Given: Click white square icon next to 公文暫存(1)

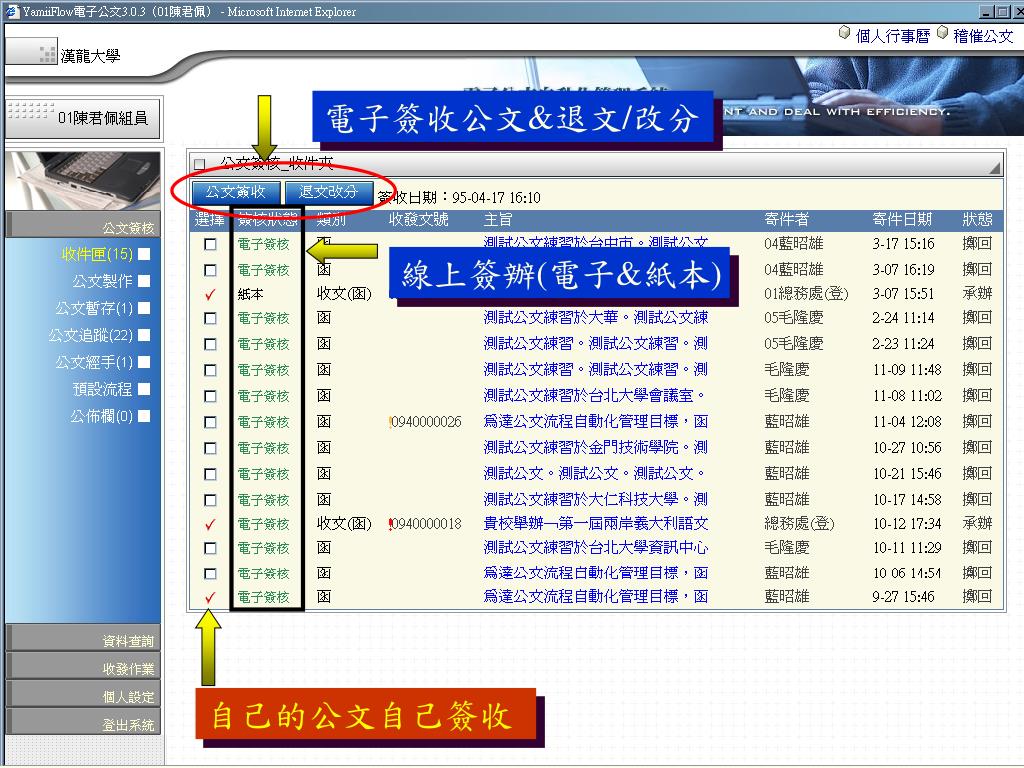Looking at the screenshot, I should 144,308.
